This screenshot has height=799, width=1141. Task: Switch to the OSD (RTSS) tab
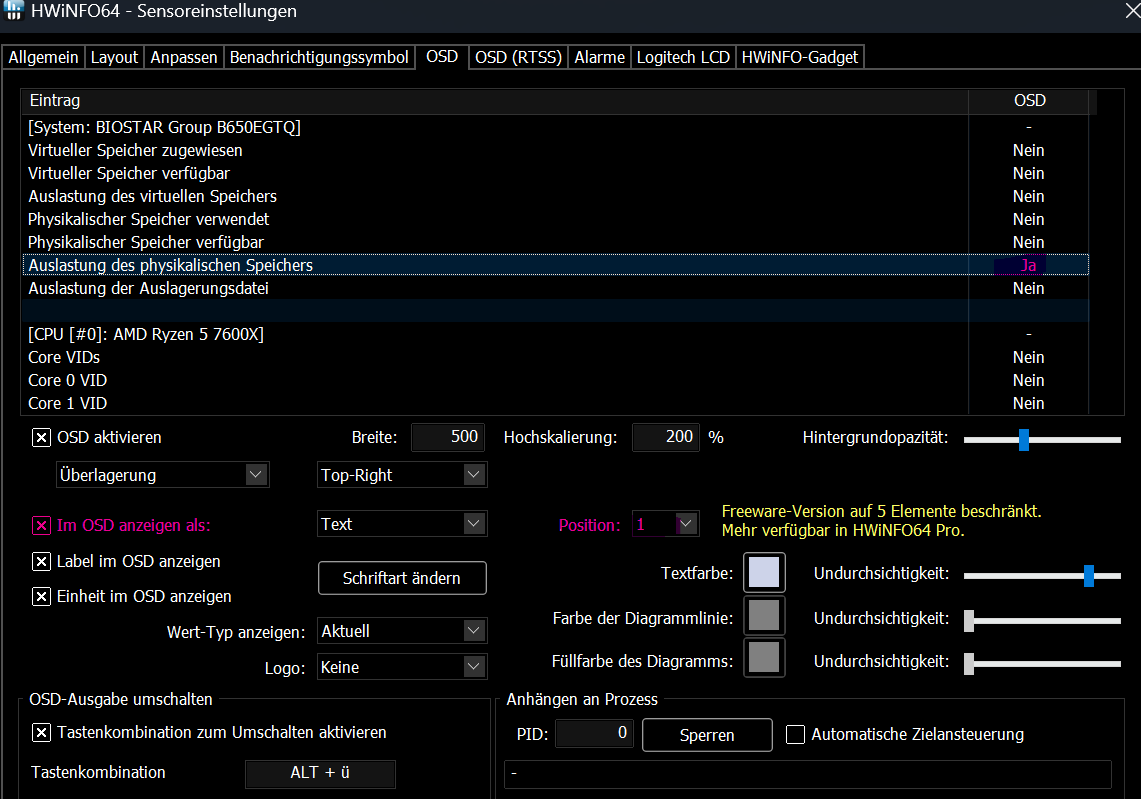(x=518, y=57)
